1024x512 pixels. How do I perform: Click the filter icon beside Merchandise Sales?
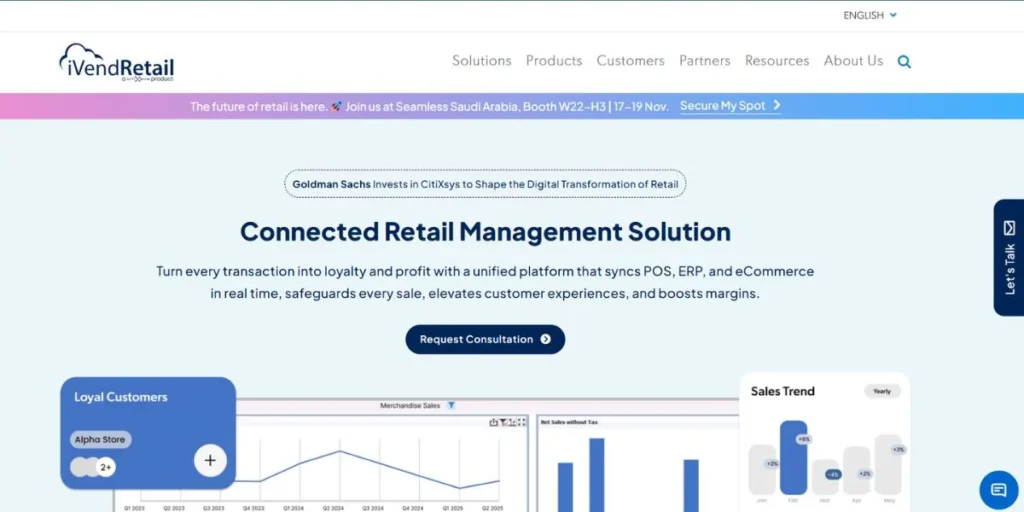pos(451,406)
